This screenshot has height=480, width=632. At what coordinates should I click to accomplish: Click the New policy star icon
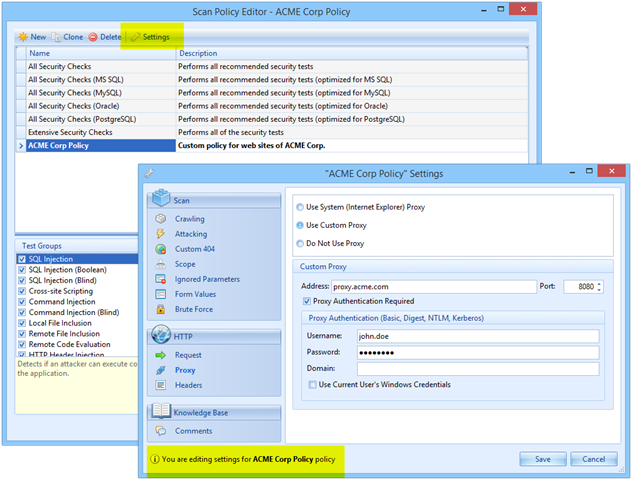click(23, 37)
